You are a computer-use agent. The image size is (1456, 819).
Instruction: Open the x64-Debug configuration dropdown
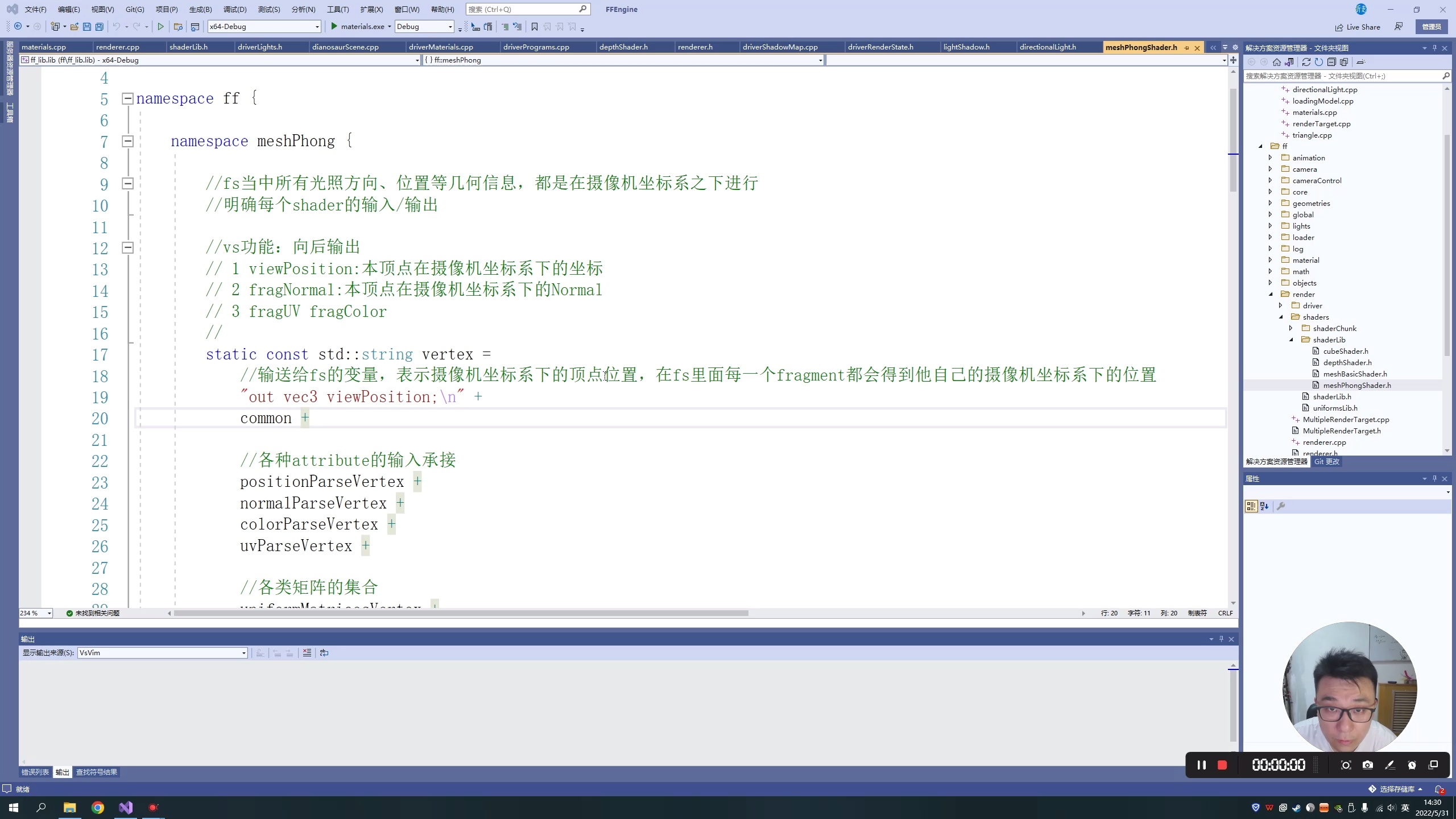pyautogui.click(x=317, y=27)
